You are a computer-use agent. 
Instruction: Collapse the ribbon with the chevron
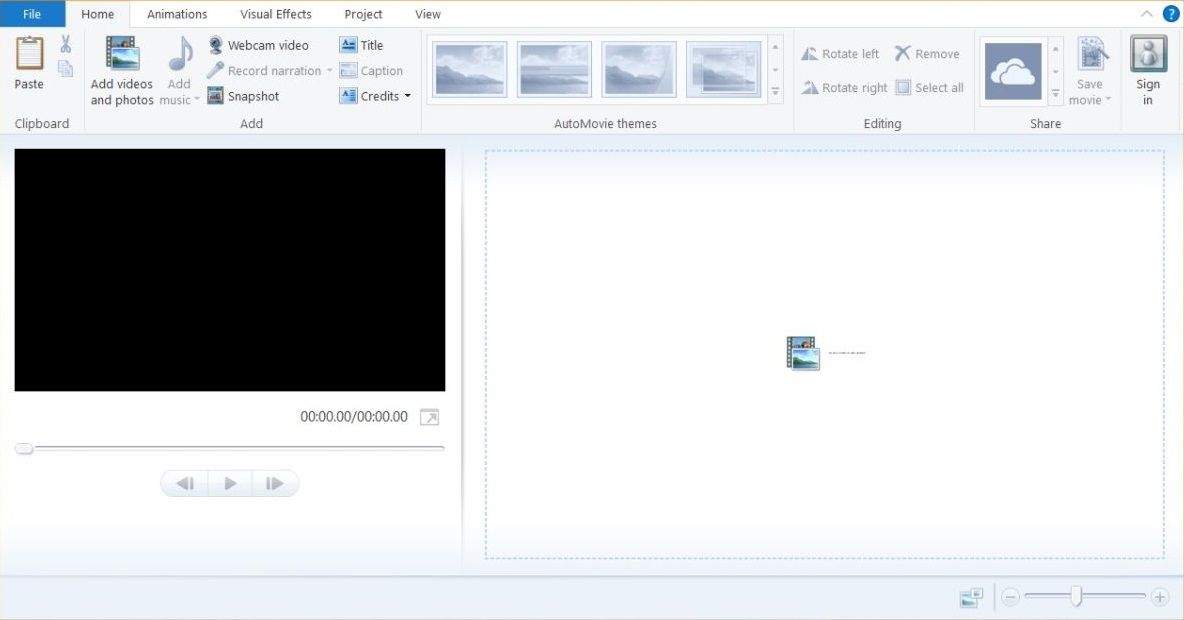pos(1146,14)
